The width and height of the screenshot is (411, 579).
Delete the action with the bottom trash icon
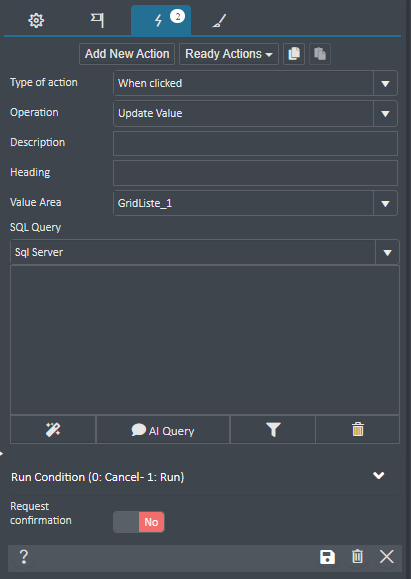357,556
